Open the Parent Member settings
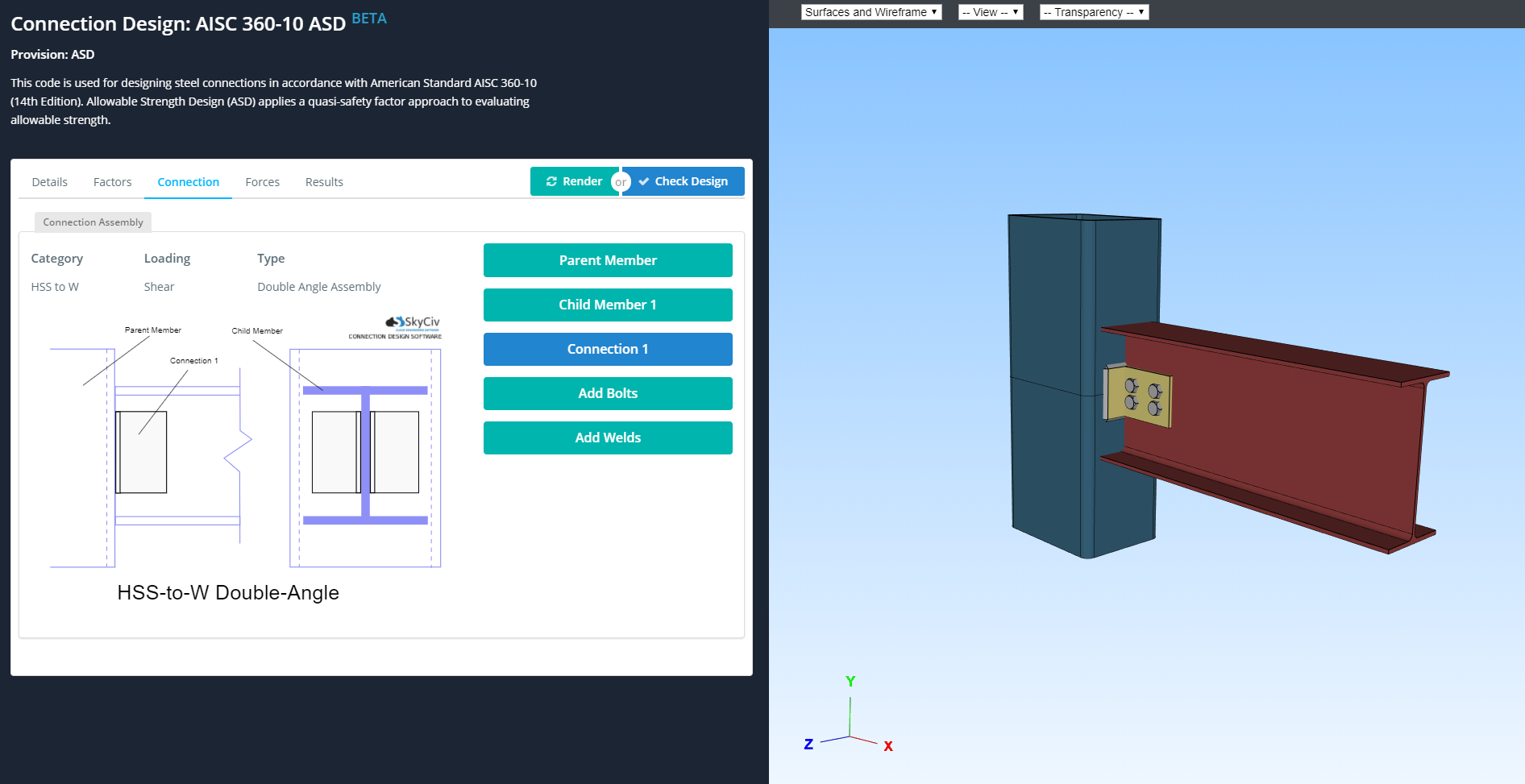Screen dimensions: 1525x784 (608, 260)
